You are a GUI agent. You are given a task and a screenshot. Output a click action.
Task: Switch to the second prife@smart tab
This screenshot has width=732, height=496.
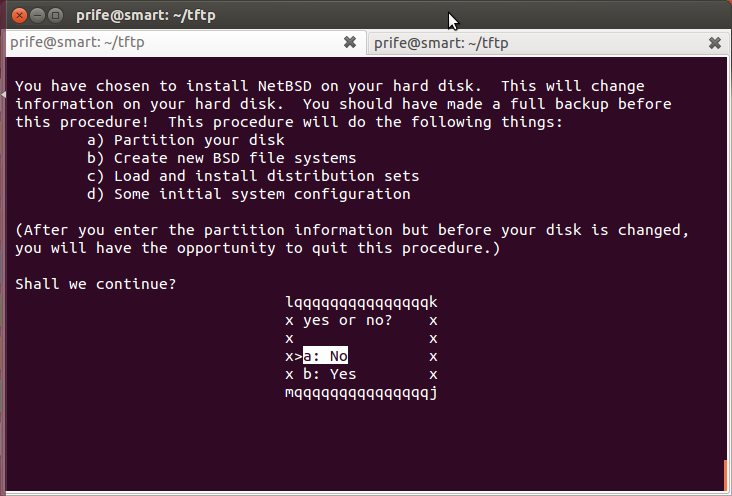pos(547,43)
